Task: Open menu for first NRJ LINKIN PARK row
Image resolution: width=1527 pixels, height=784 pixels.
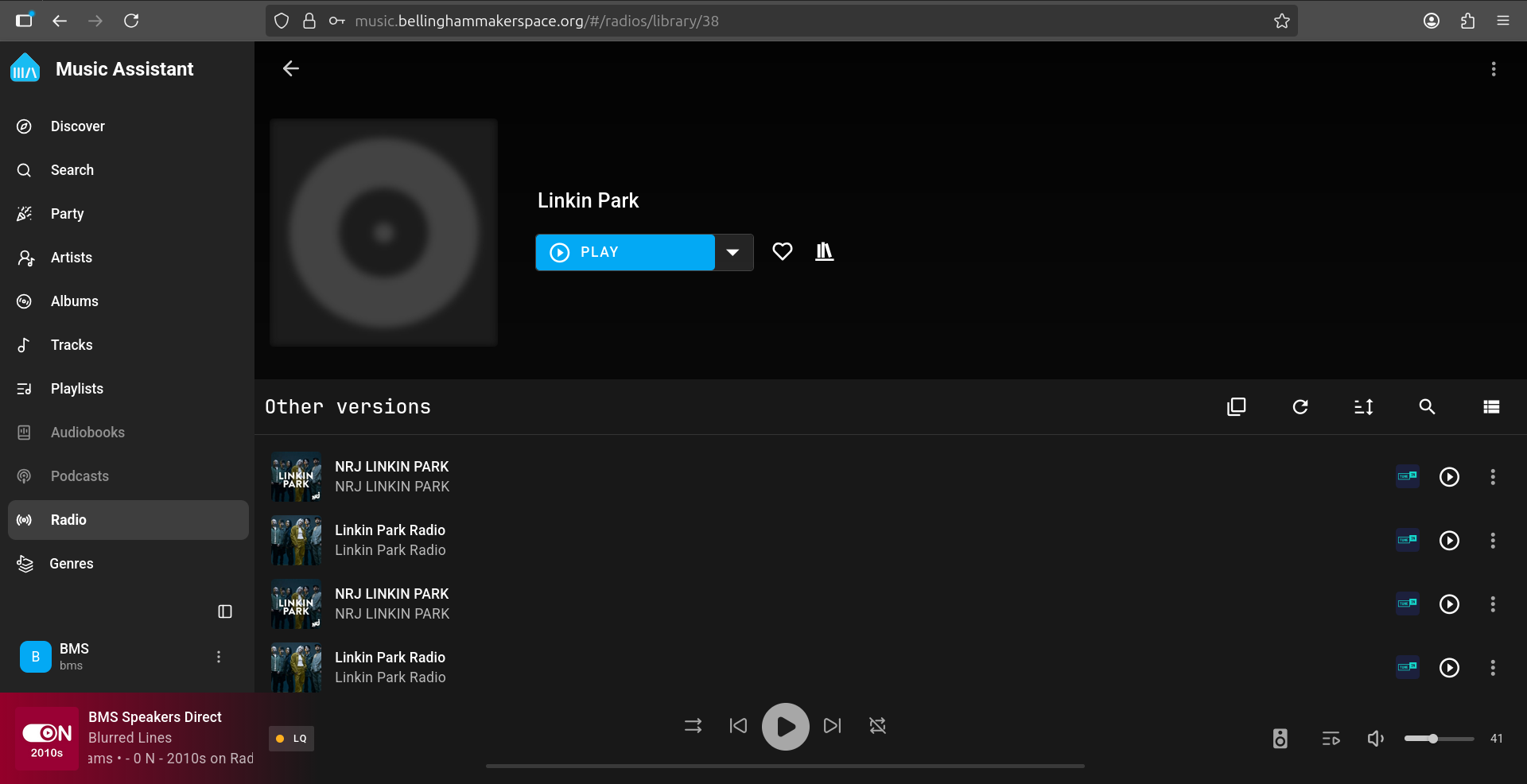Action: coord(1493,477)
